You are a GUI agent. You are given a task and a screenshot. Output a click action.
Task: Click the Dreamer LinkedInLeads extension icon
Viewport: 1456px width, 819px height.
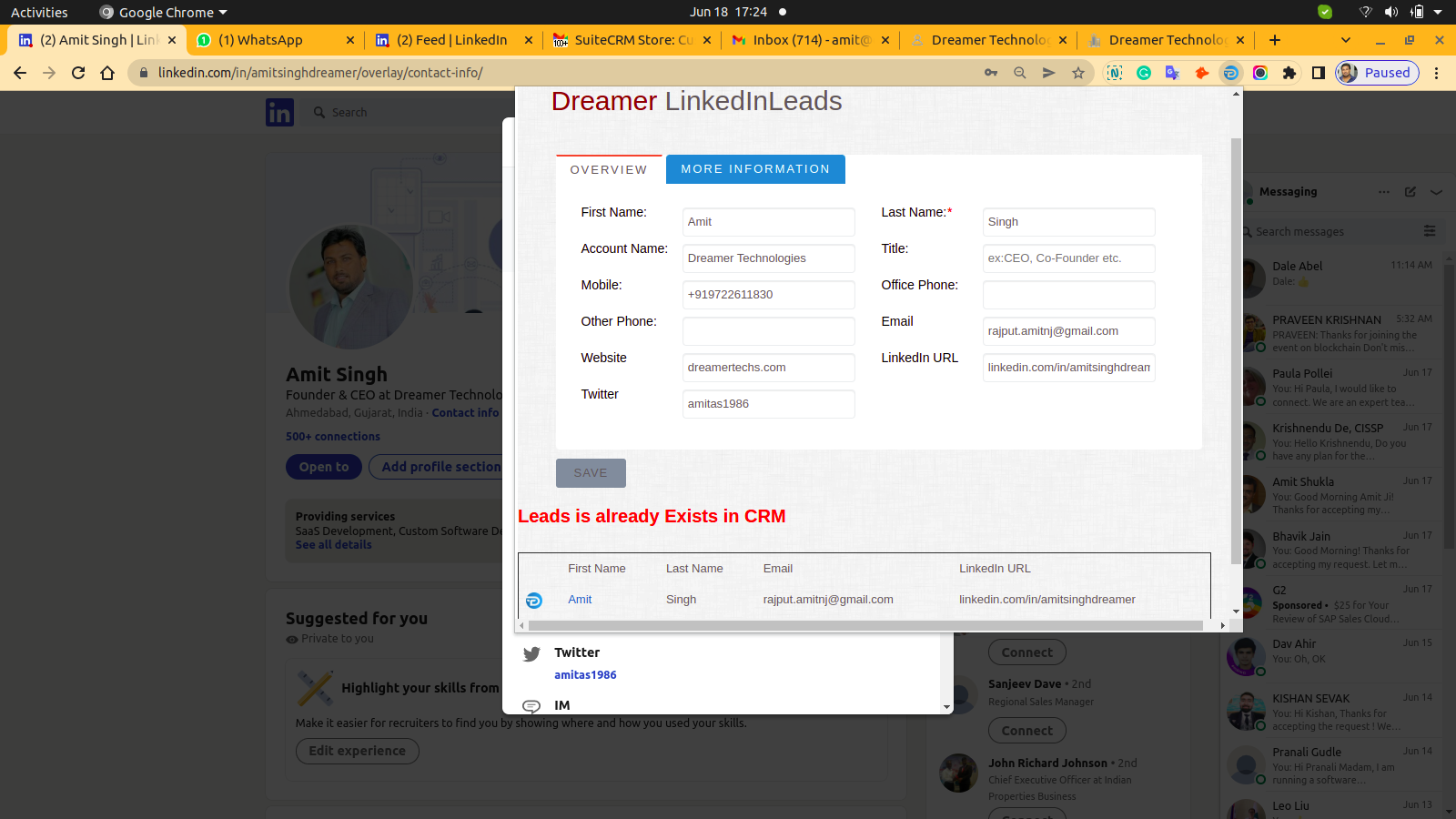coord(1231,73)
